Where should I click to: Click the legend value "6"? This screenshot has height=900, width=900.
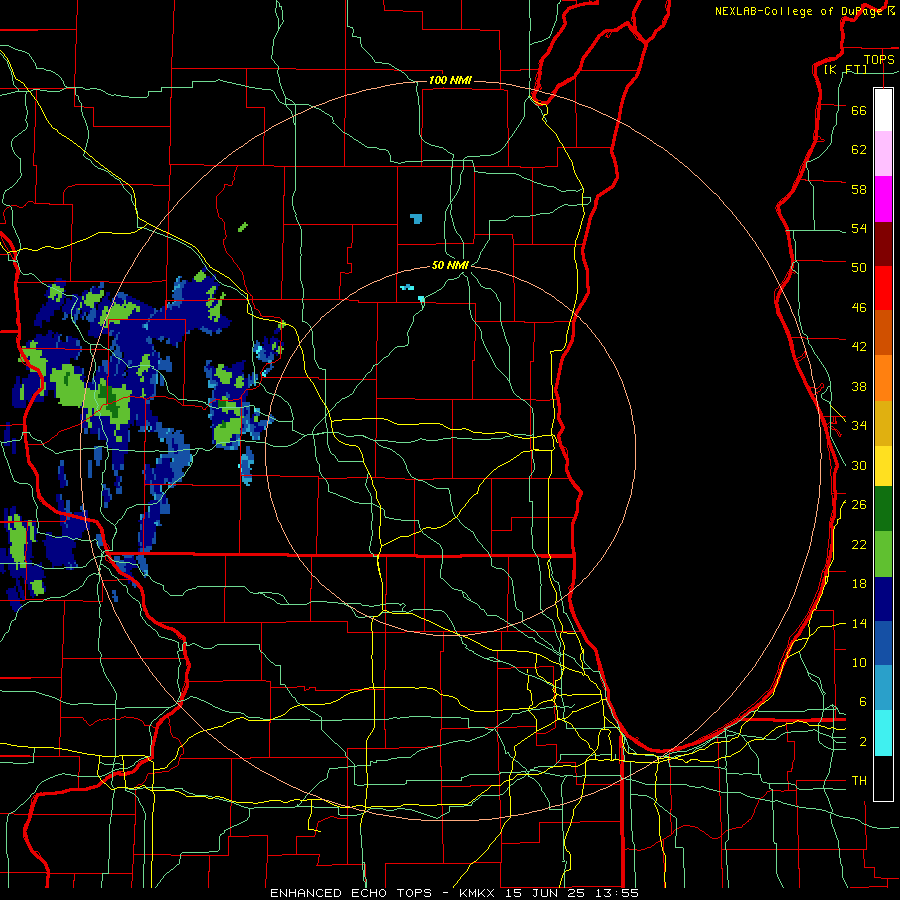[863, 702]
